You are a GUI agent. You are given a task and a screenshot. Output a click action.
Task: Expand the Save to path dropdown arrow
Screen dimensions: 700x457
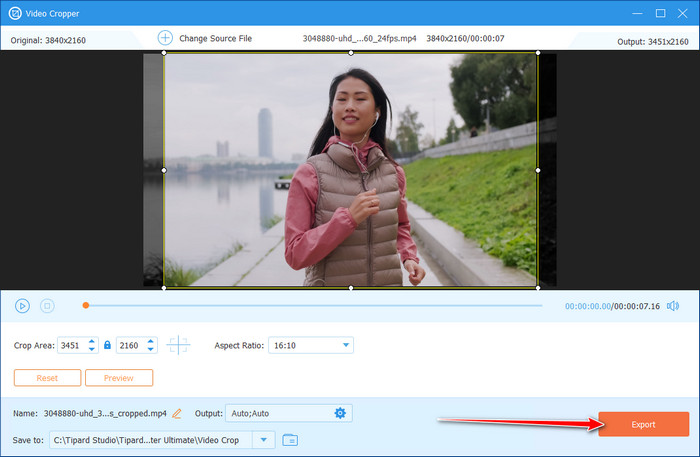pyautogui.click(x=264, y=440)
